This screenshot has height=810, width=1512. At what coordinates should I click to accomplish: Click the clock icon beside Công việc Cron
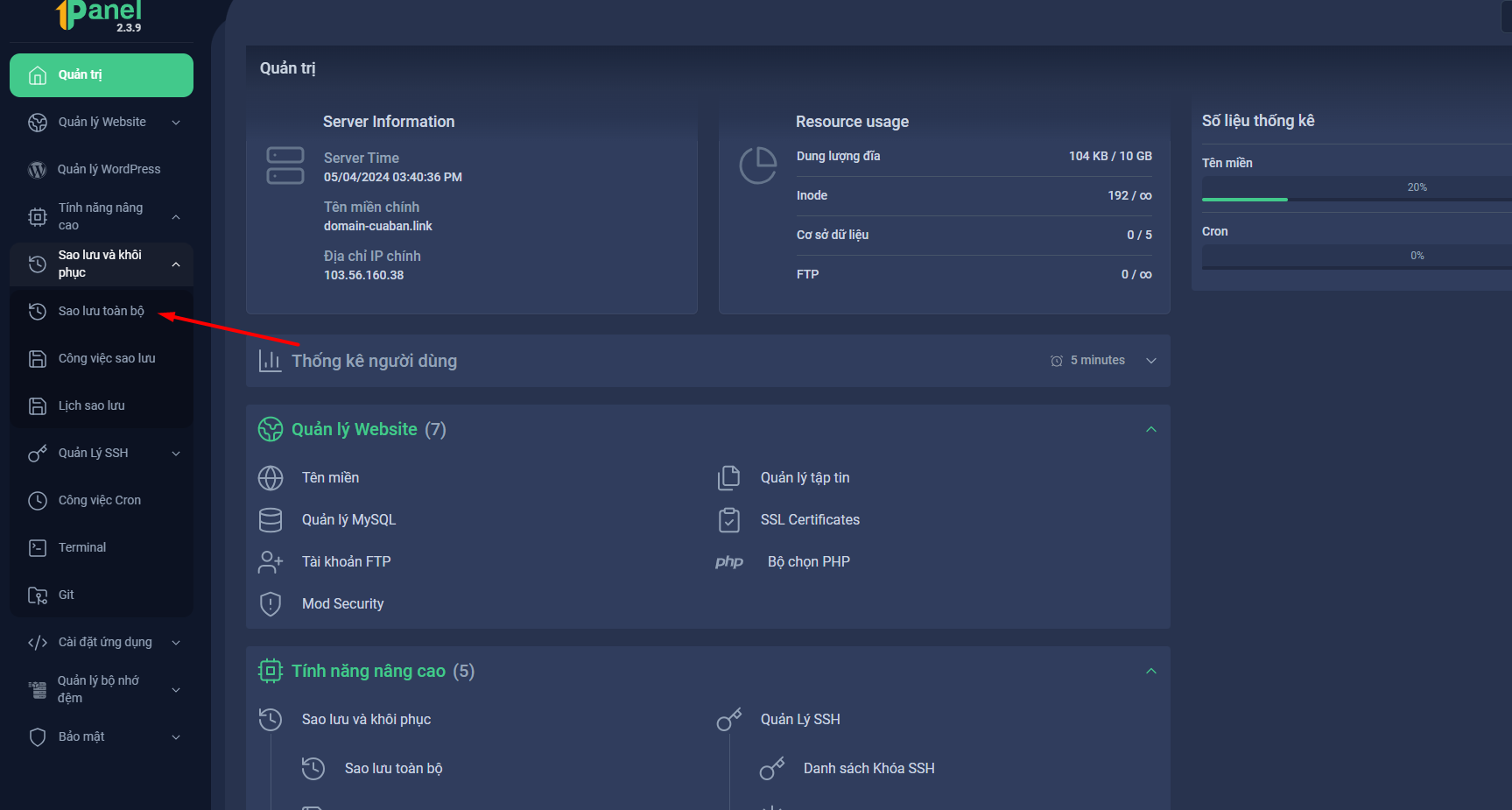coord(38,501)
